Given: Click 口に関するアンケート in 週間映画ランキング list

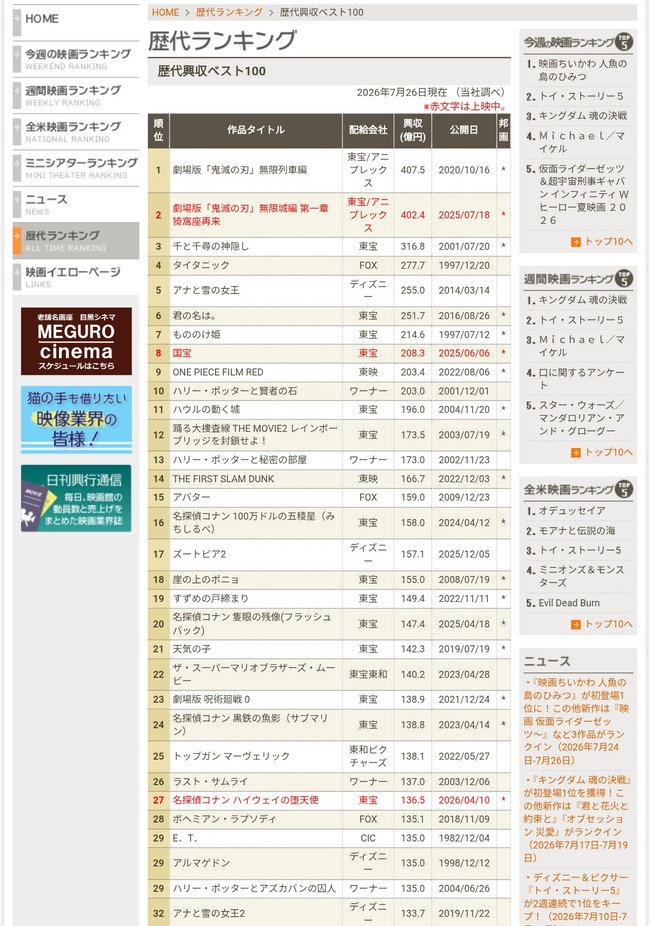Looking at the screenshot, I should pyautogui.click(x=582, y=379).
